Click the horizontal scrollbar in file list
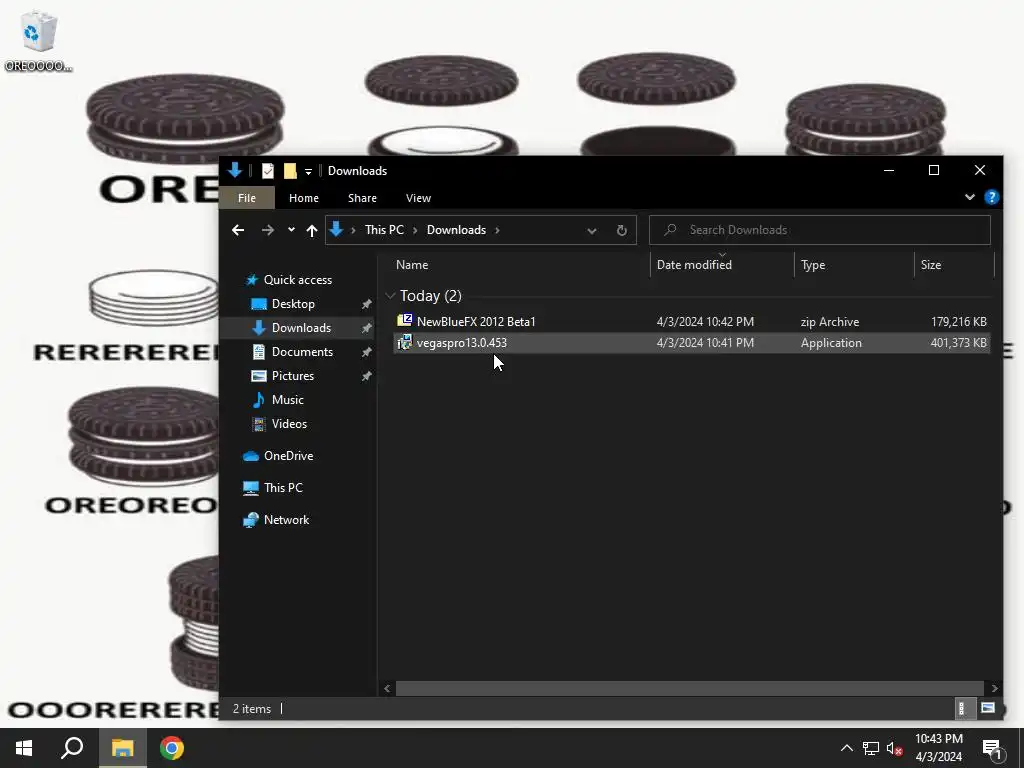 pyautogui.click(x=690, y=688)
